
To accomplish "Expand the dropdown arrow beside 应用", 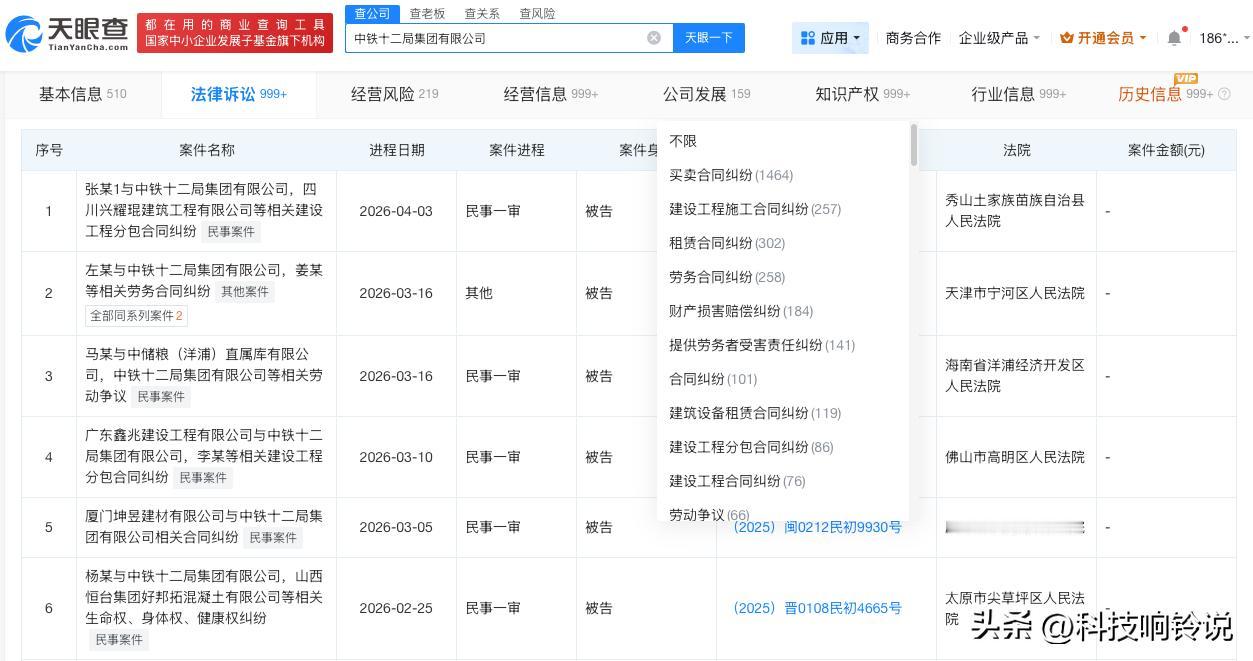I will pos(857,37).
